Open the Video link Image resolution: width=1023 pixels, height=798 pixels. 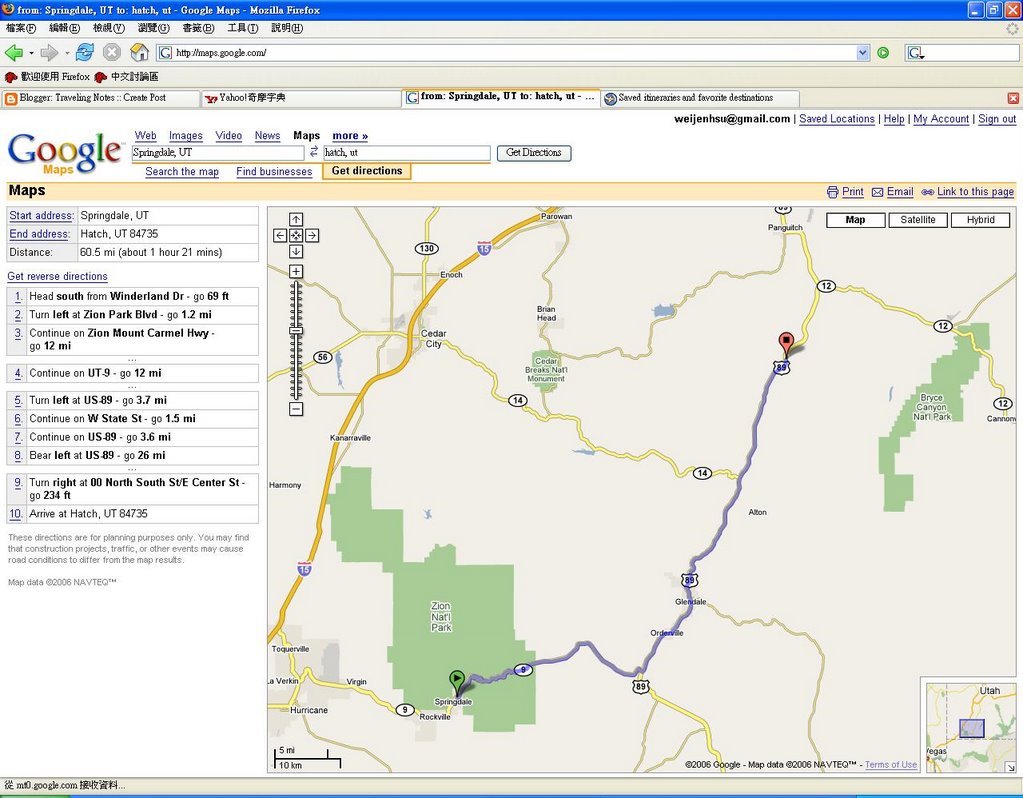[228, 136]
